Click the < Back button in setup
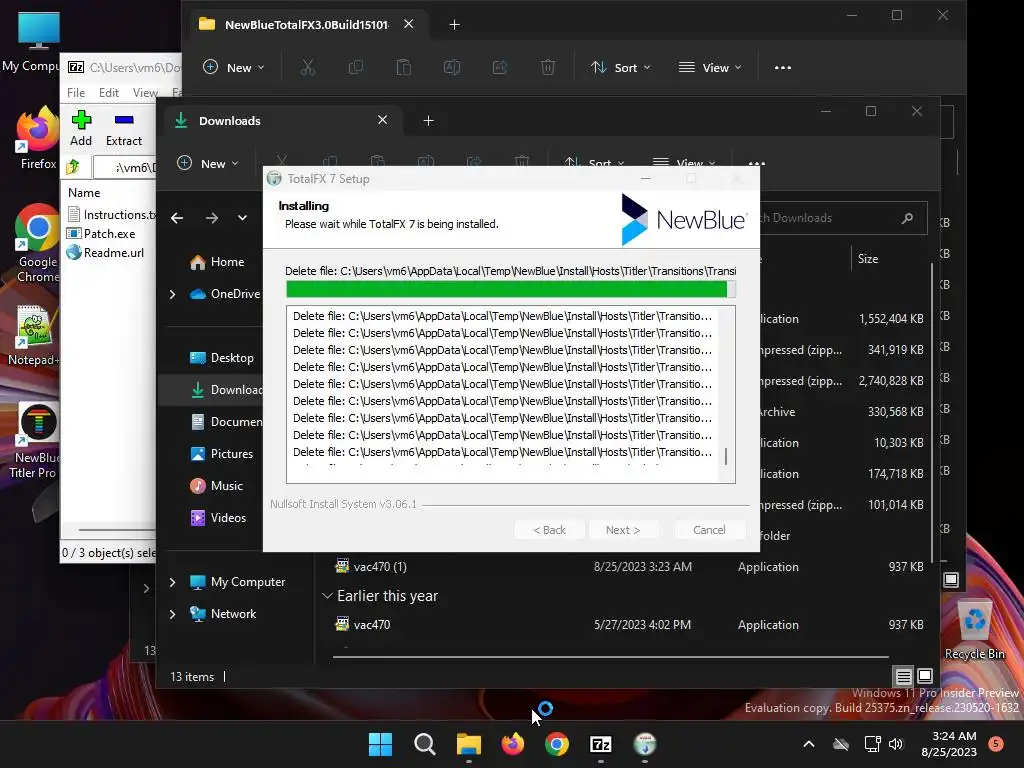Viewport: 1024px width, 768px height. tap(549, 530)
